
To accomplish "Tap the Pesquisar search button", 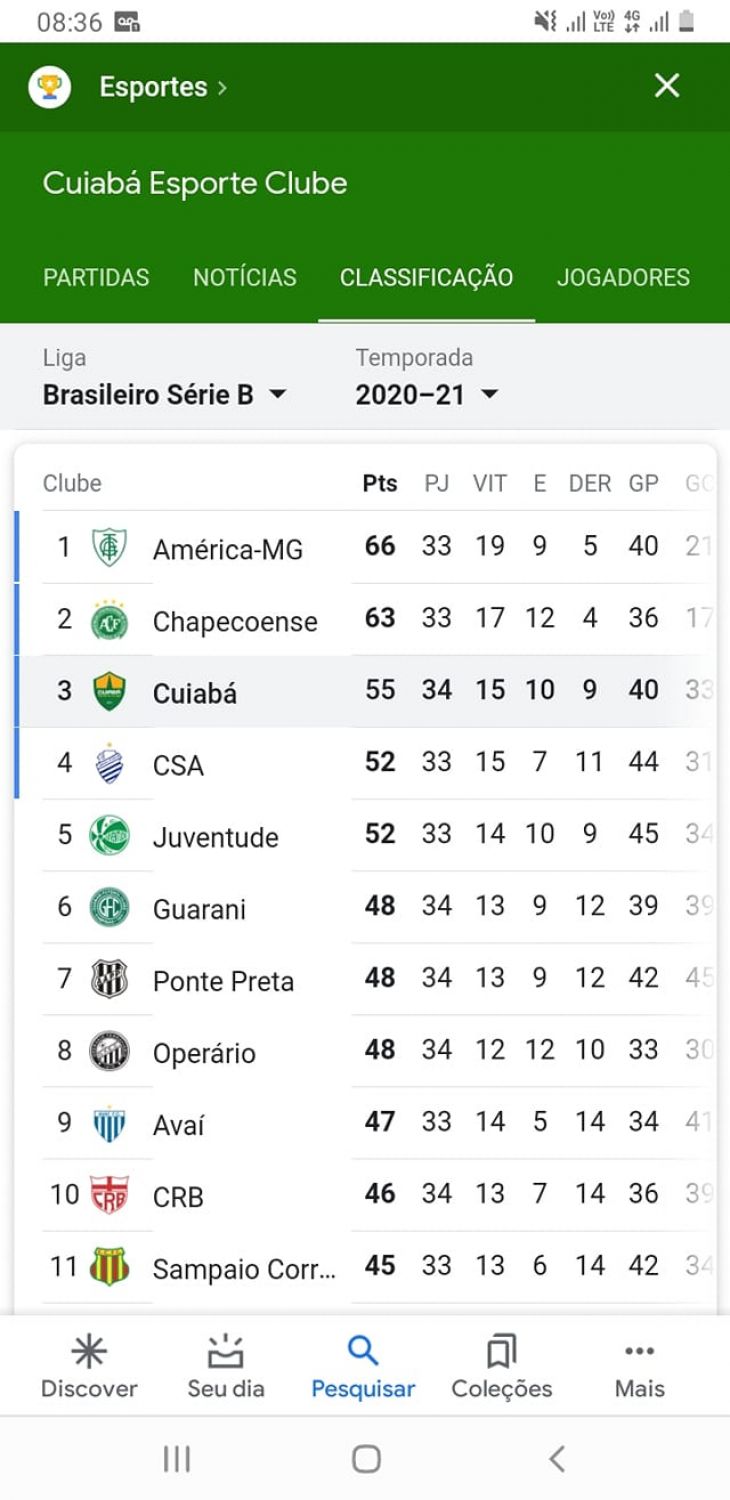I will (363, 1368).
